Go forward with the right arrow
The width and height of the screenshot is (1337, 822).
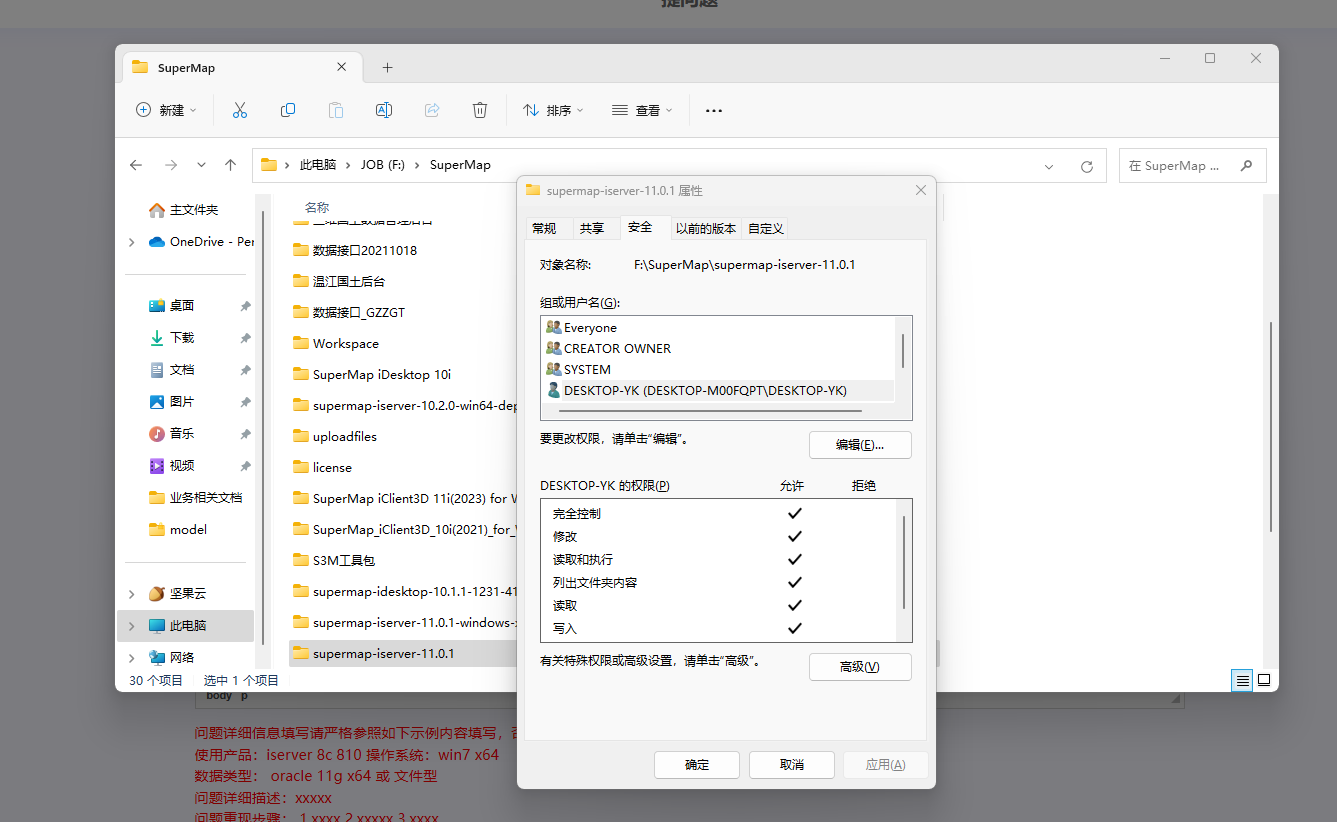tap(171, 165)
